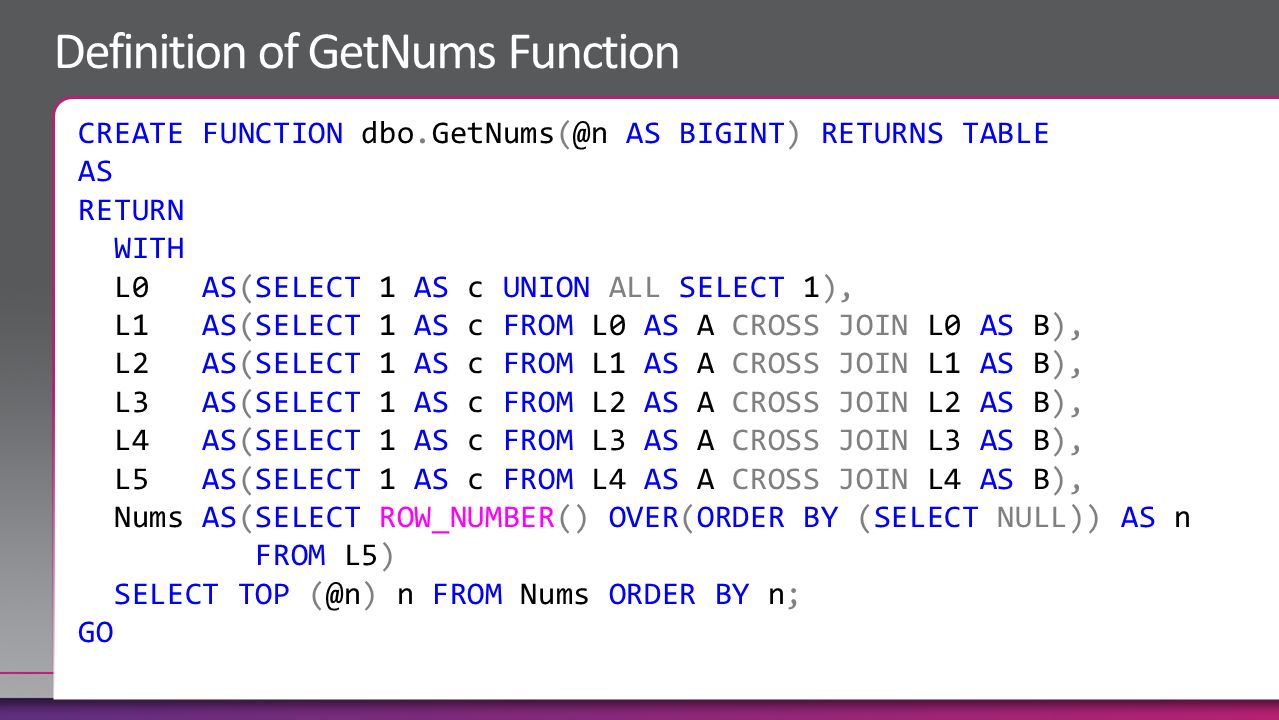Click the 'L3' CTE name at line start
This screenshot has height=720, width=1279.
pos(131,403)
